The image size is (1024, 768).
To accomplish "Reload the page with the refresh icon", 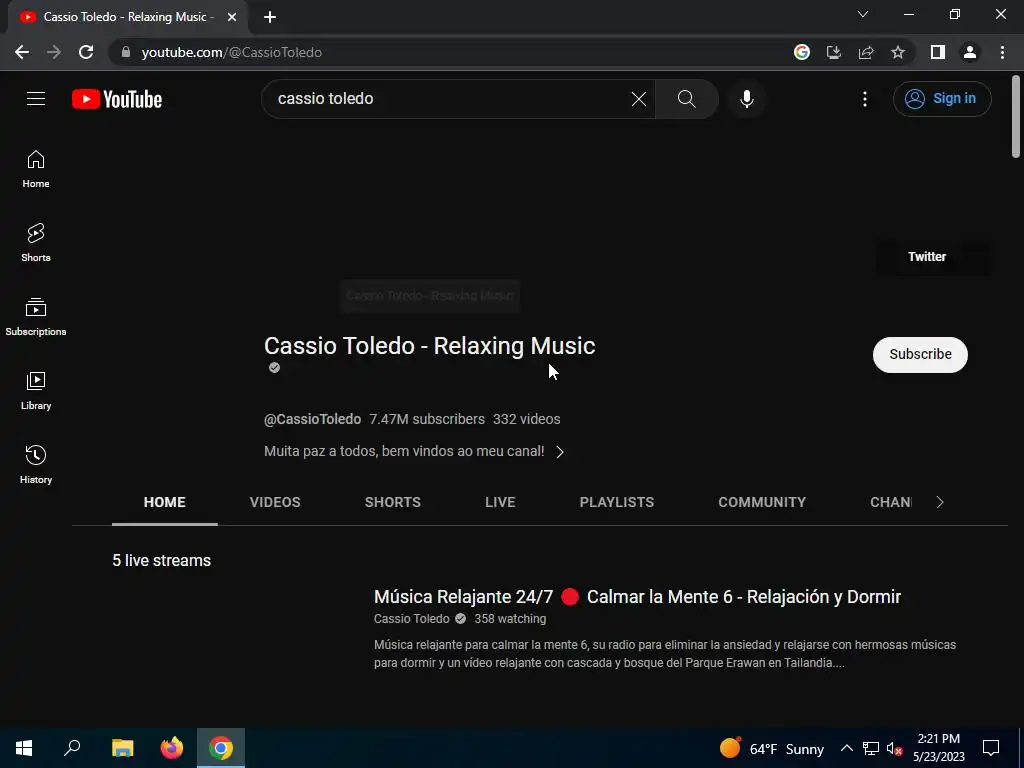I will coord(86,52).
